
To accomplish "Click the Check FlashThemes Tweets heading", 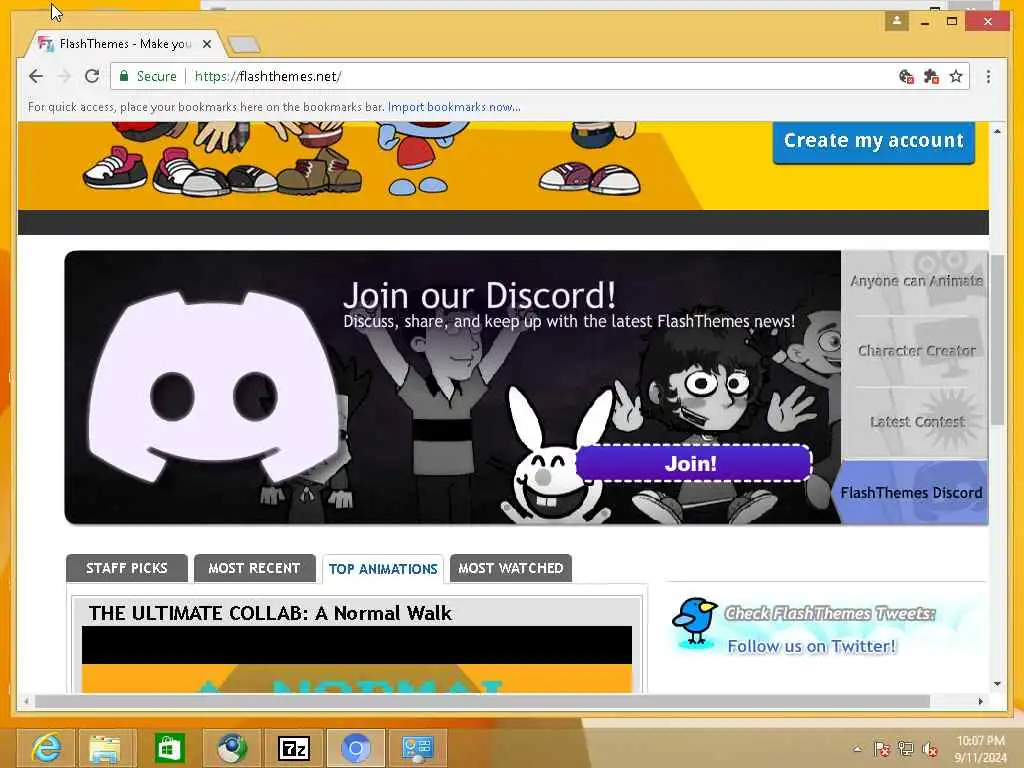I will pyautogui.click(x=829, y=613).
